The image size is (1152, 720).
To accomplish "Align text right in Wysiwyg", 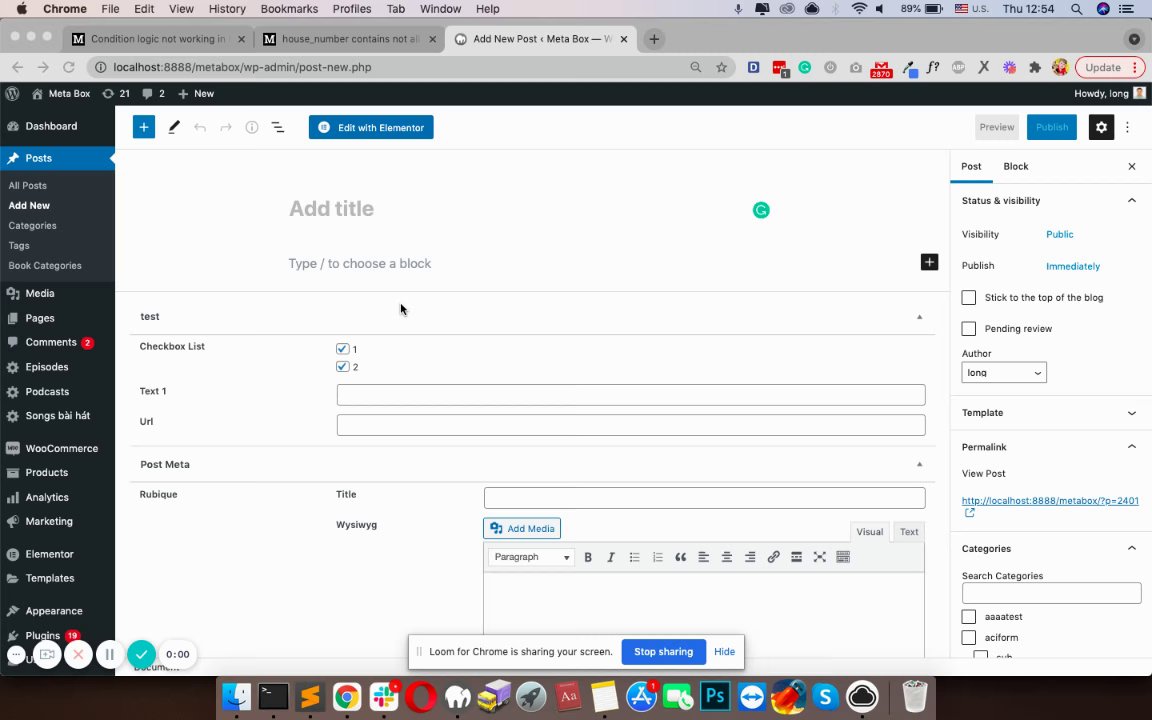I will point(749,557).
